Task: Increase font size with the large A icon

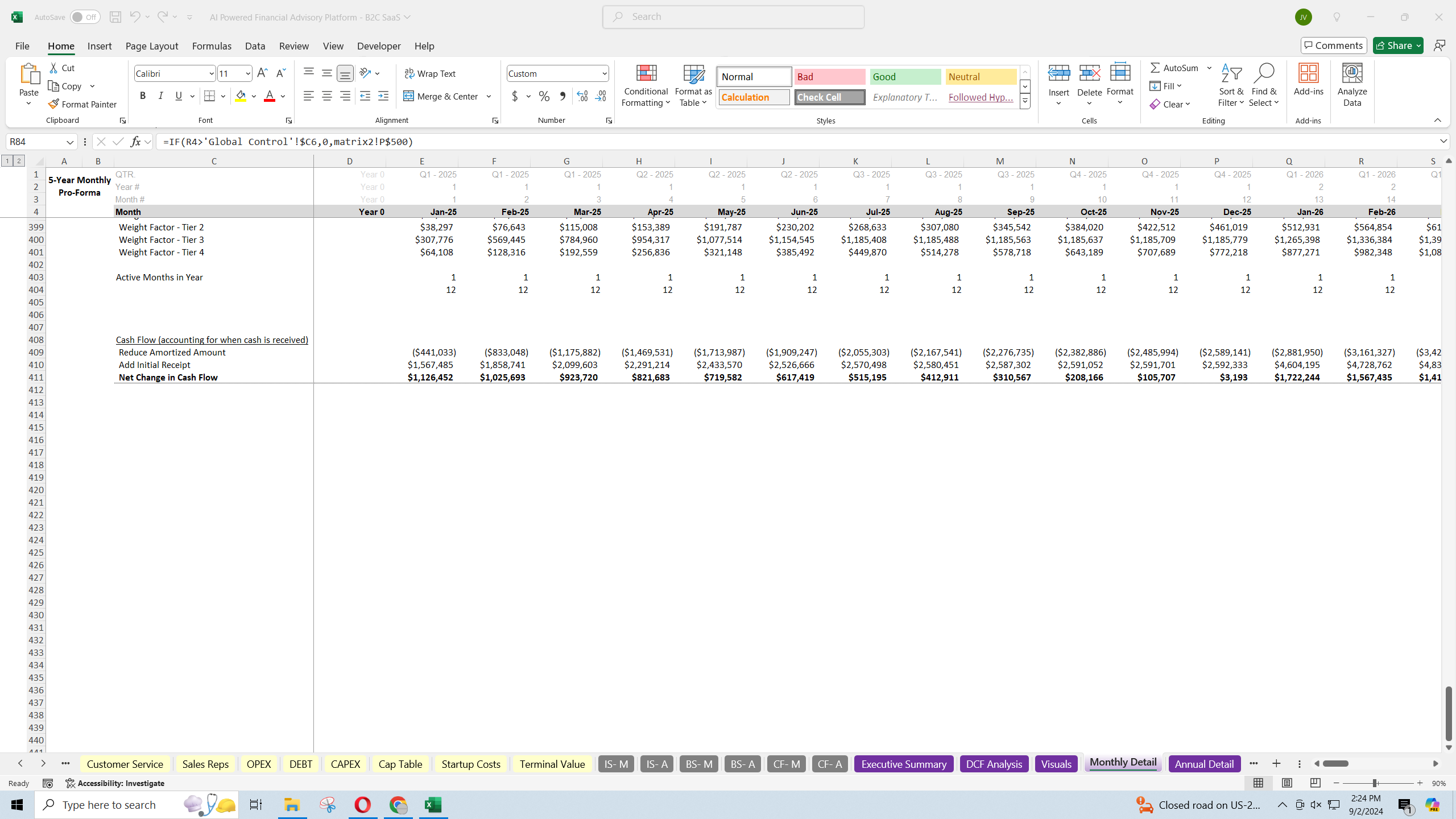Action: click(x=262, y=73)
